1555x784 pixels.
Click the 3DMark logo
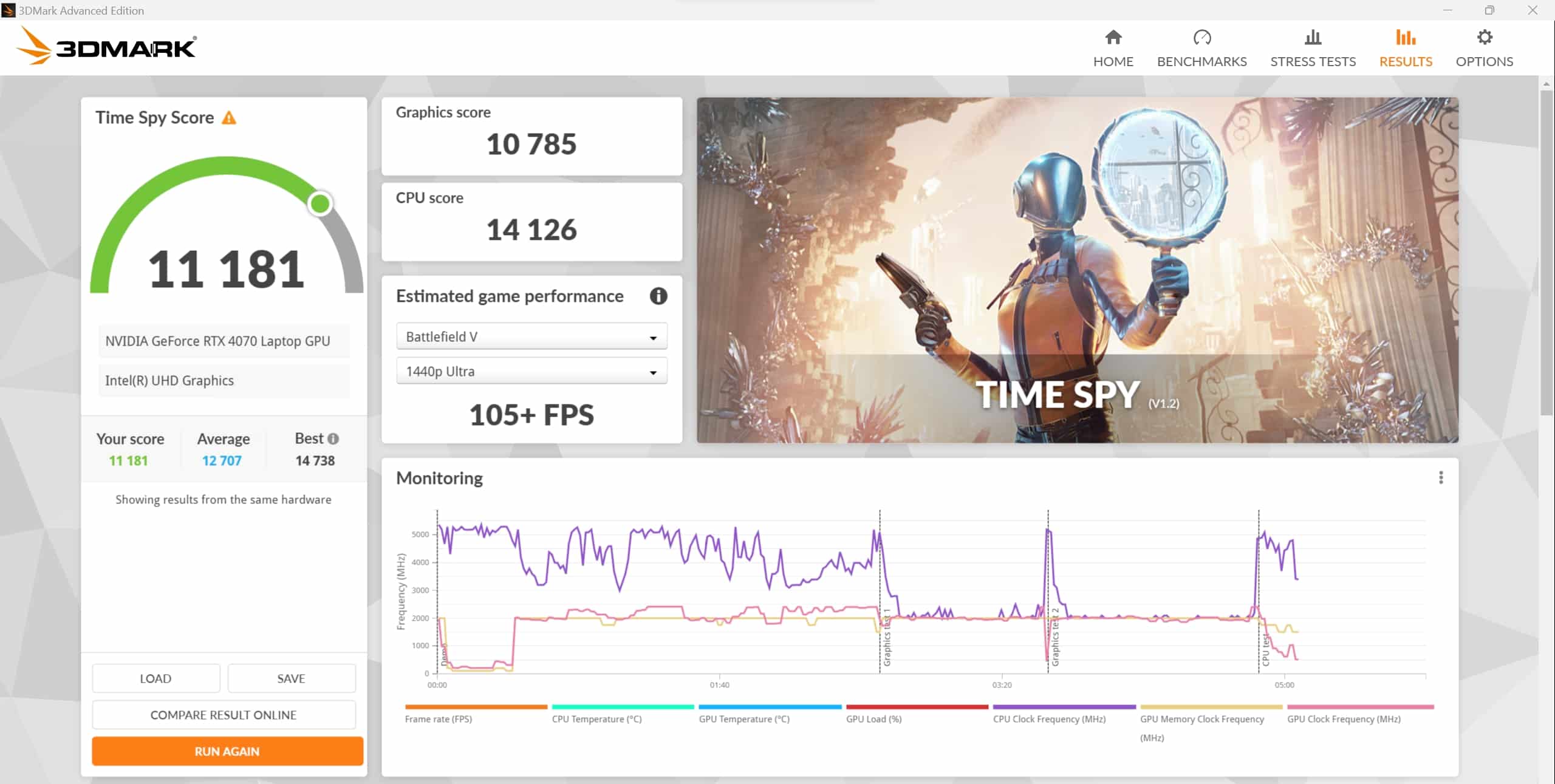point(106,46)
